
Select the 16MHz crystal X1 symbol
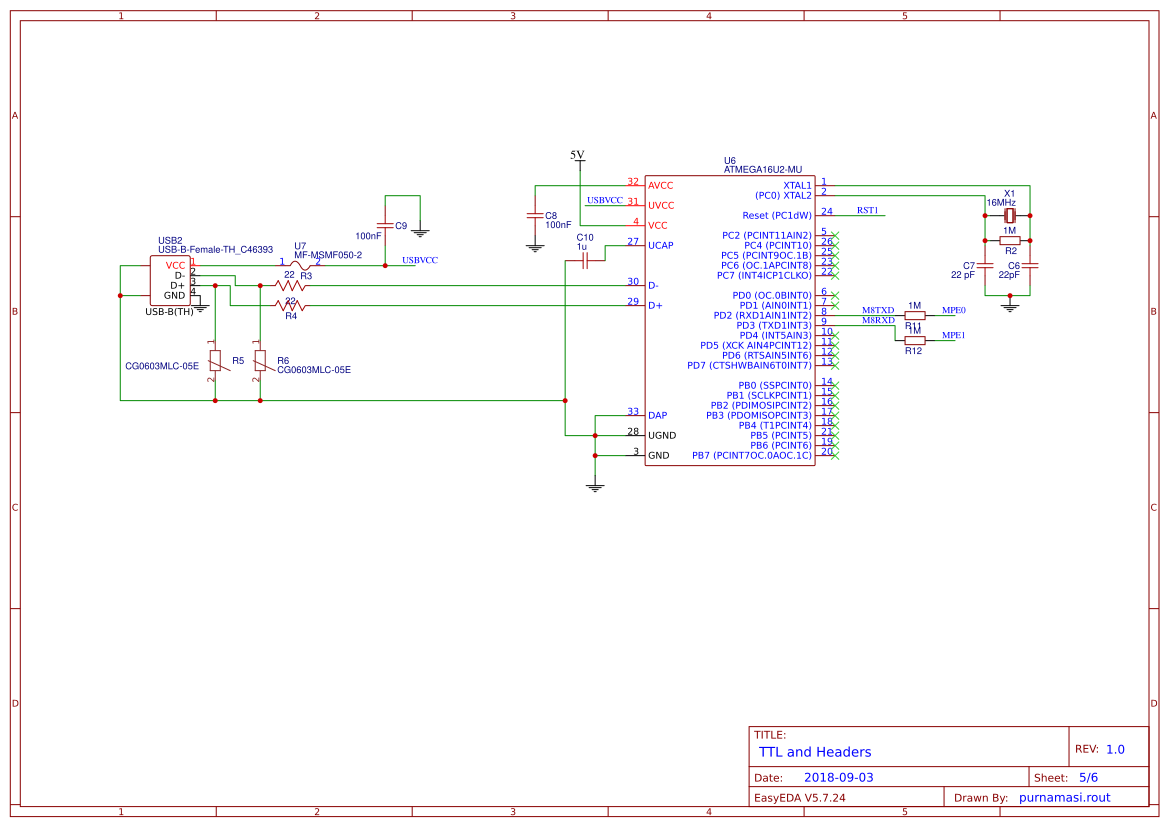pyautogui.click(x=1008, y=214)
